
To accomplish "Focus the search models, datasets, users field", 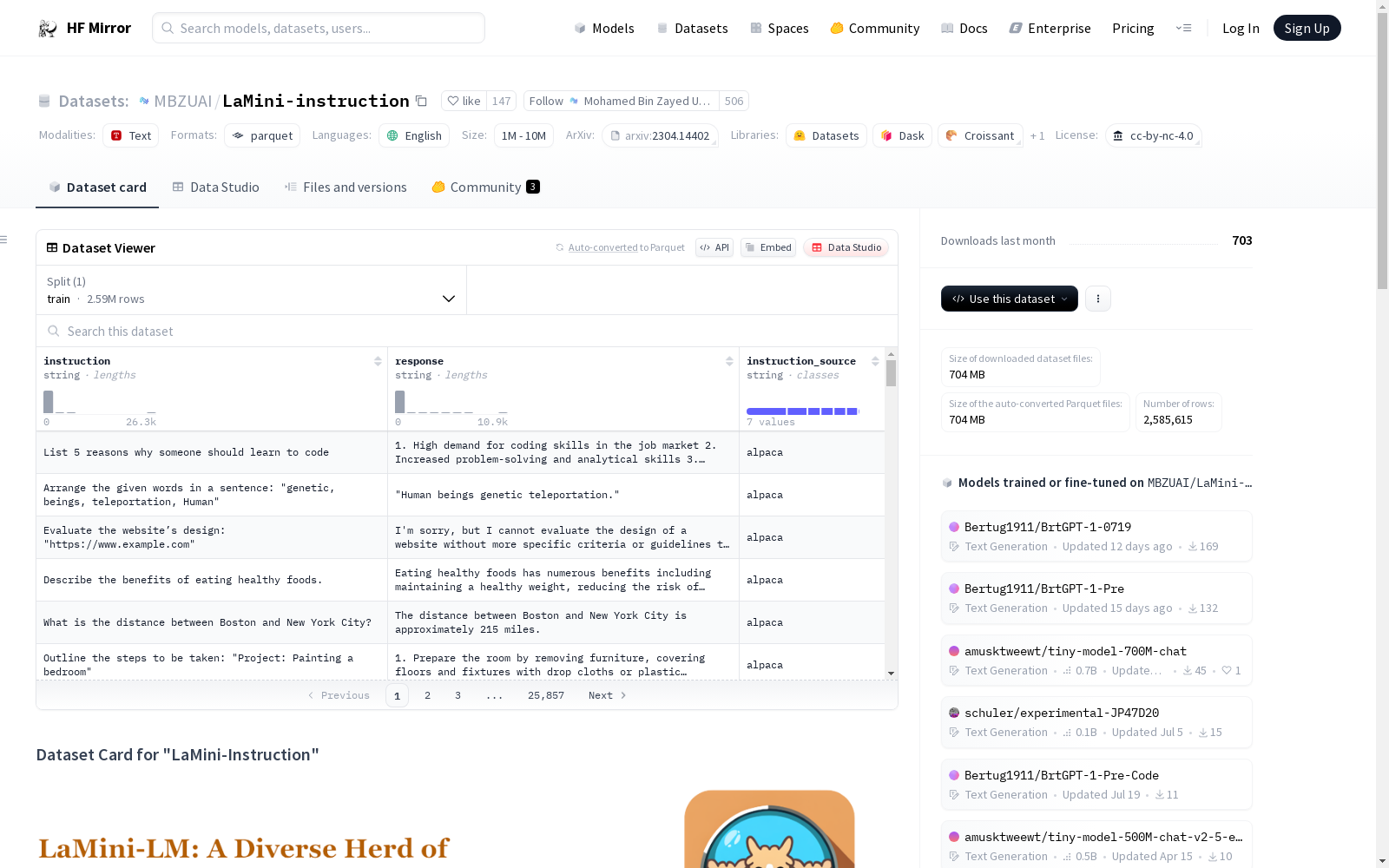I will tap(319, 28).
